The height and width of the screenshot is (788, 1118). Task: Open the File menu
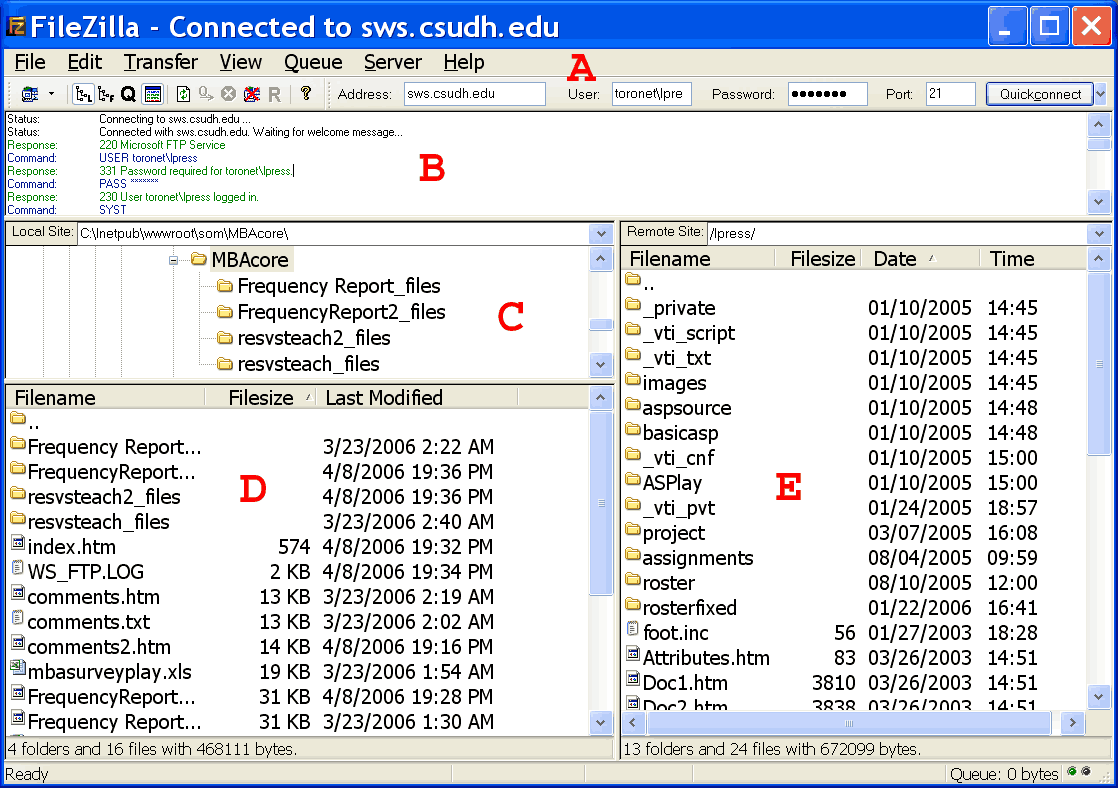(x=30, y=62)
